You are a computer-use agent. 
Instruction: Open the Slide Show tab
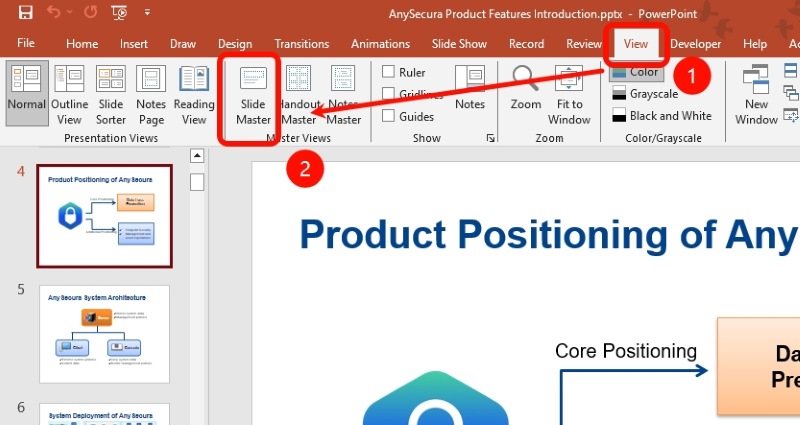coord(459,44)
